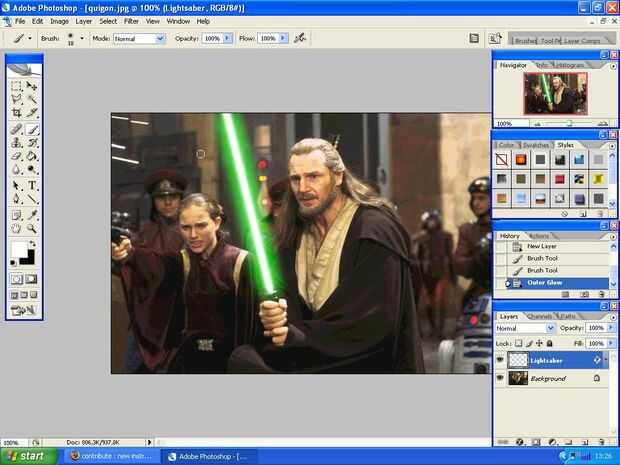Select the Eyedropper tool
This screenshot has height=465, width=620.
coord(32,215)
